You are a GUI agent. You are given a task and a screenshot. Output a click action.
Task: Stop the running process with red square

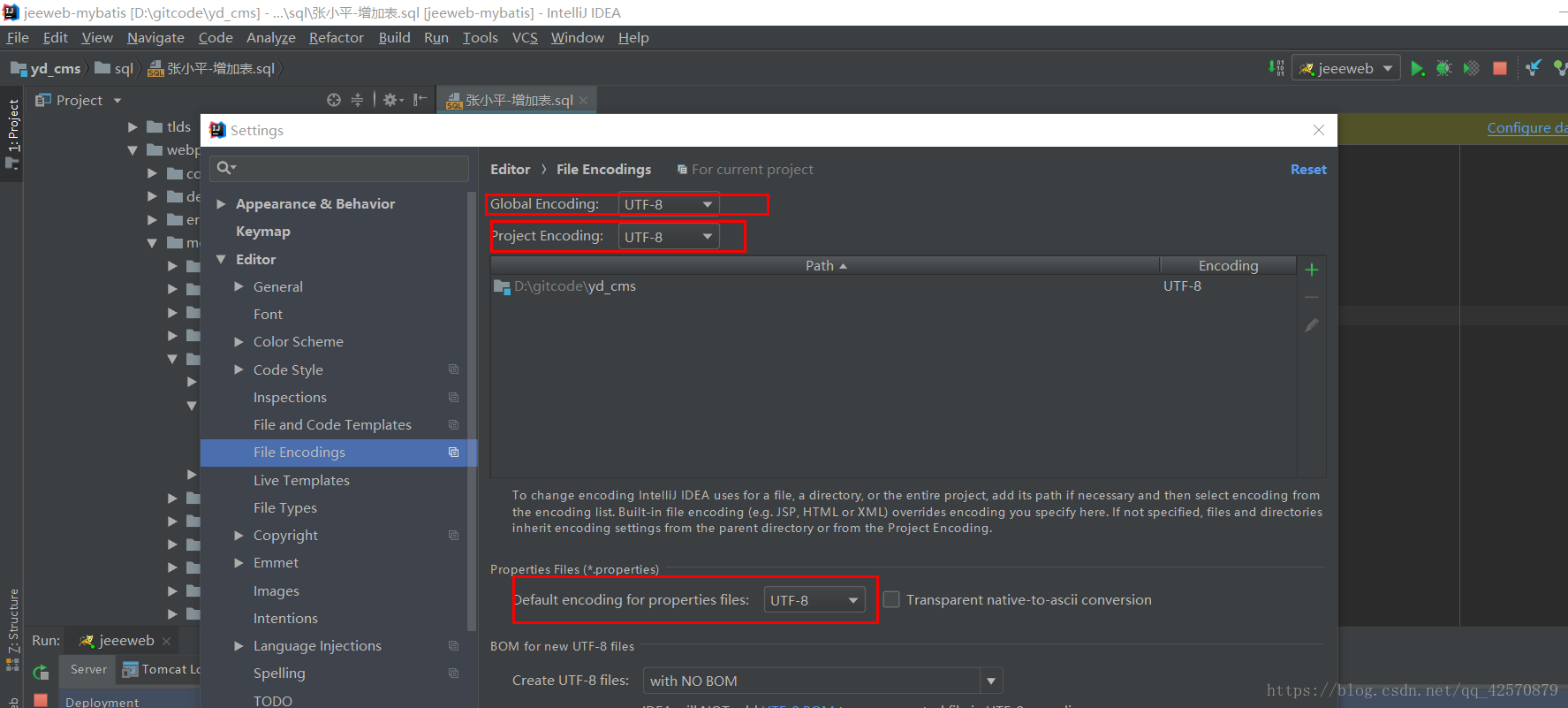(x=1500, y=68)
